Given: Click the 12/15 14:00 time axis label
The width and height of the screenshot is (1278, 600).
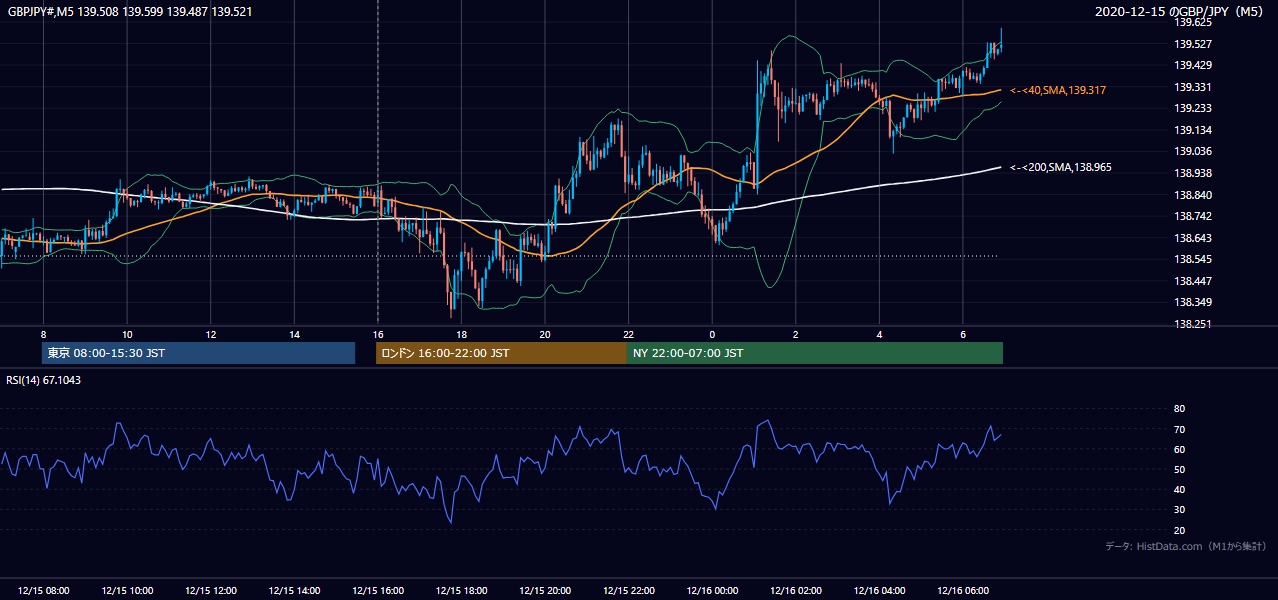Looking at the screenshot, I should pos(294,591).
